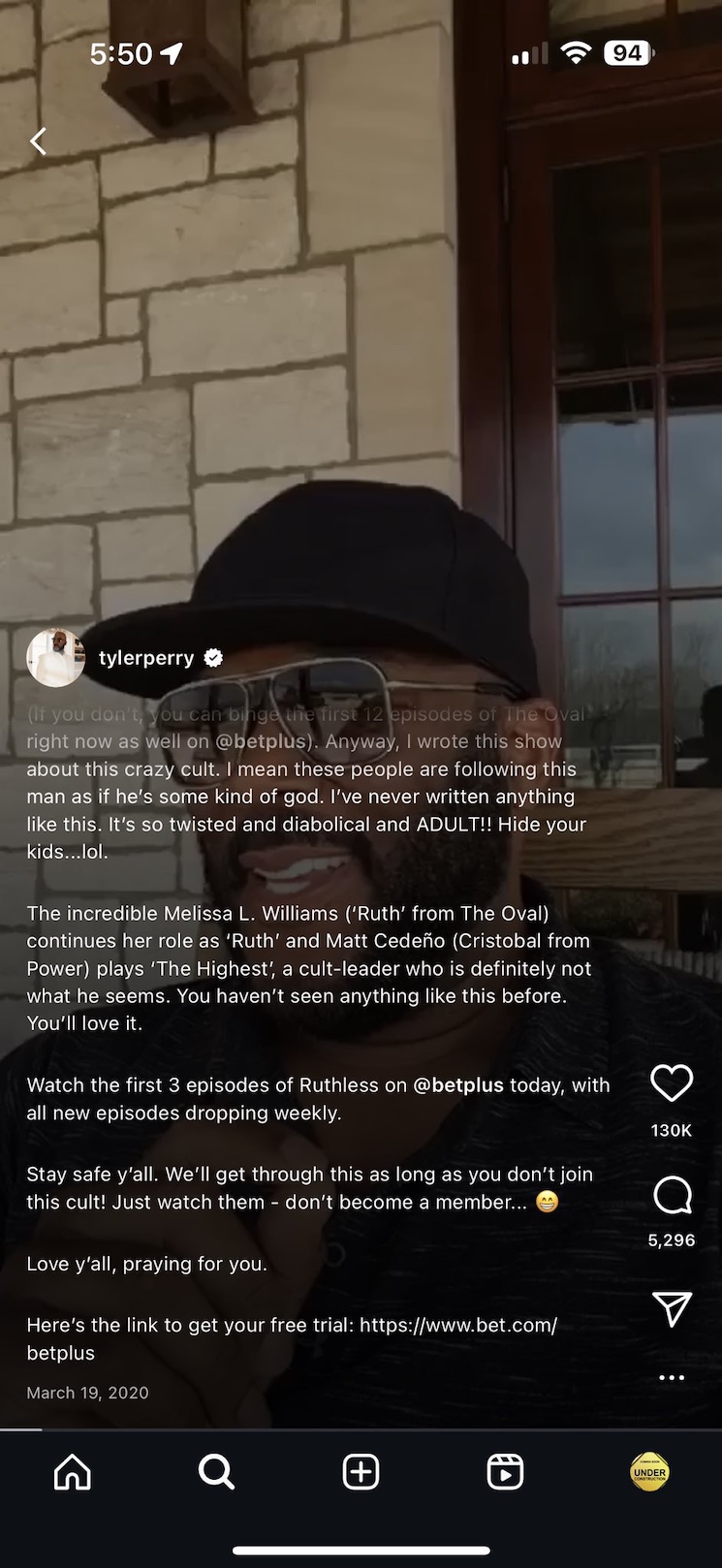View the 5,296 comments count
Screen dimensions: 722x1568
coord(672,1240)
